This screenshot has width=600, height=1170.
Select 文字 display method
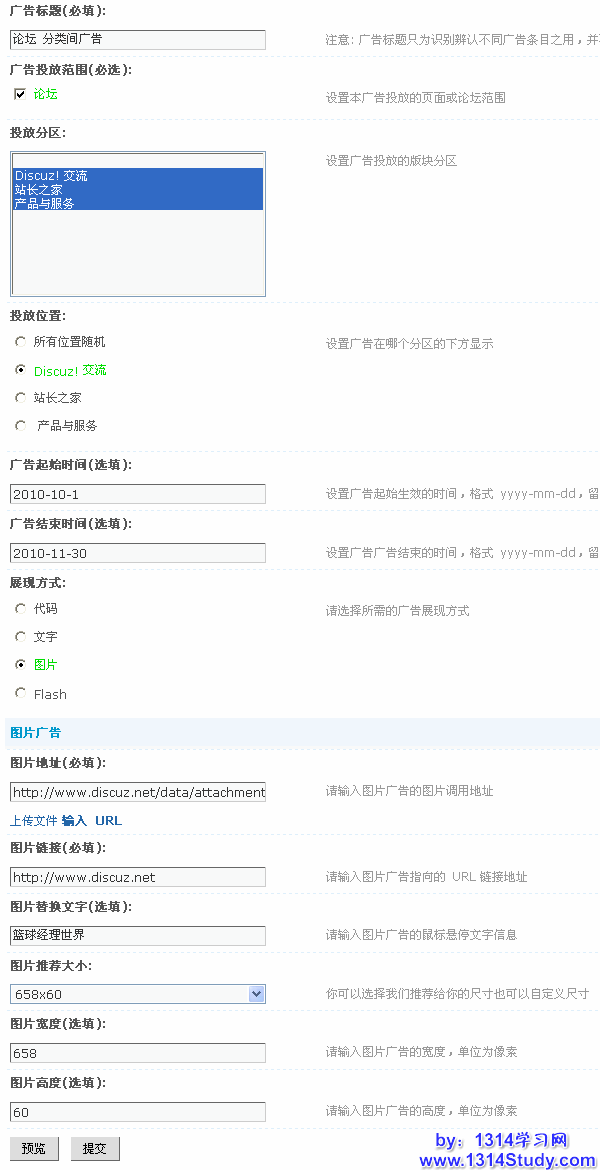(x=20, y=636)
